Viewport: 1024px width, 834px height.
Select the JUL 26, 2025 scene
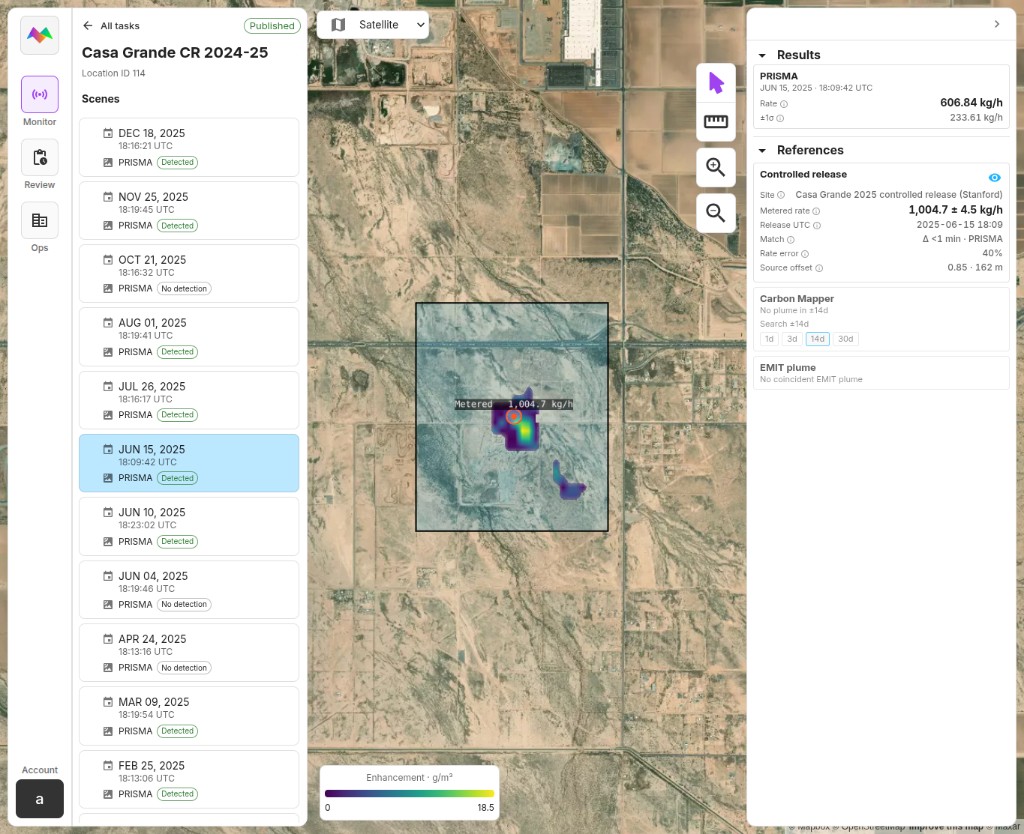[189, 400]
